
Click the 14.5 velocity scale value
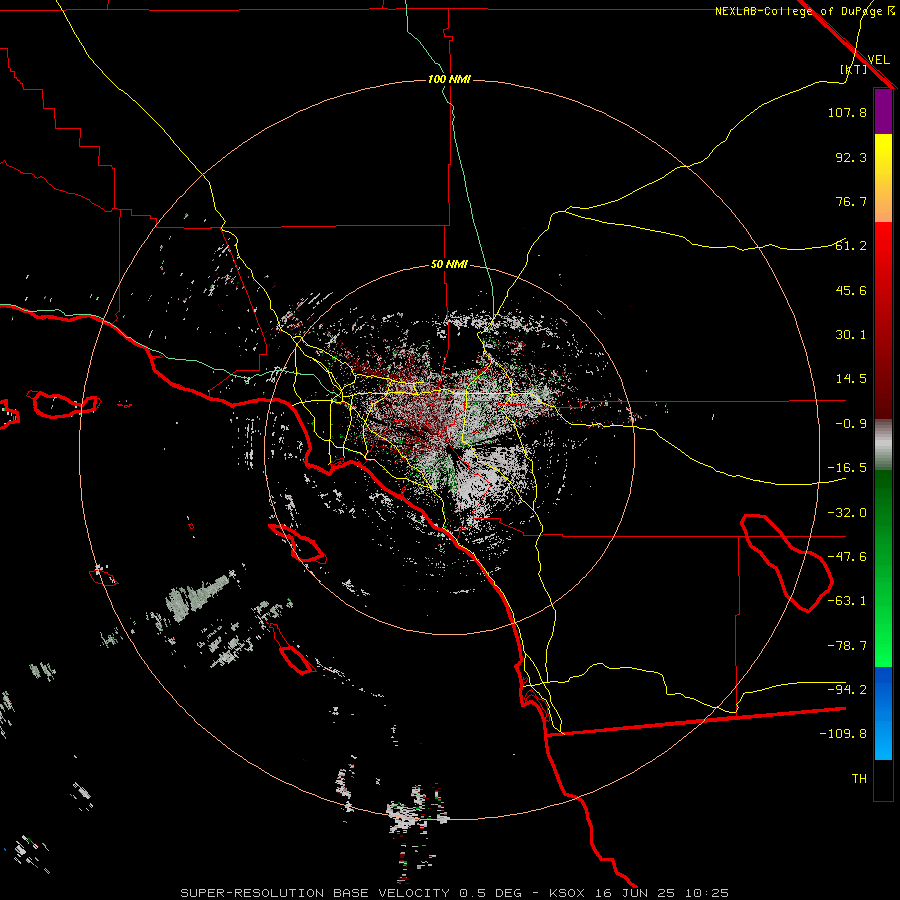[851, 379]
